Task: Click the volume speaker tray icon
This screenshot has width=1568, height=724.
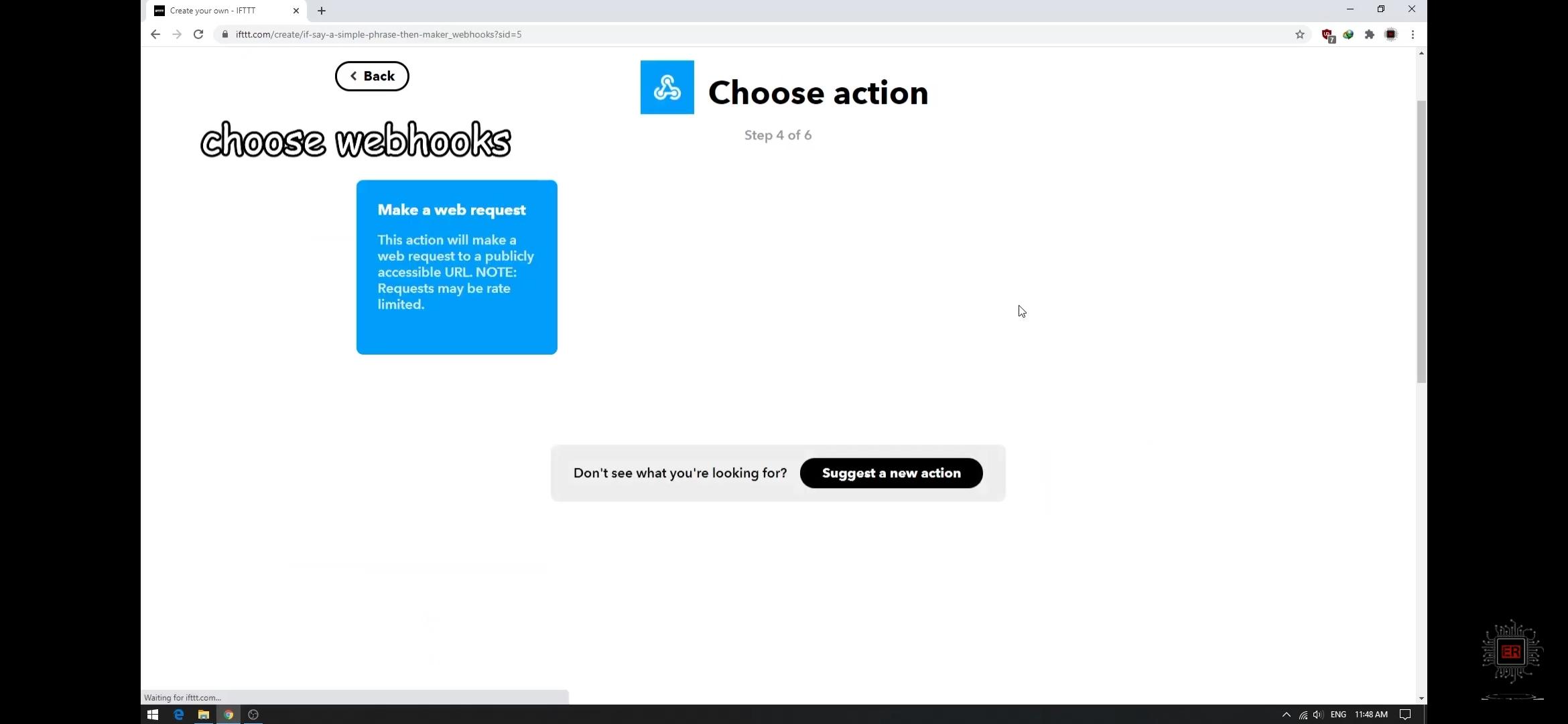Action: pos(1318,715)
